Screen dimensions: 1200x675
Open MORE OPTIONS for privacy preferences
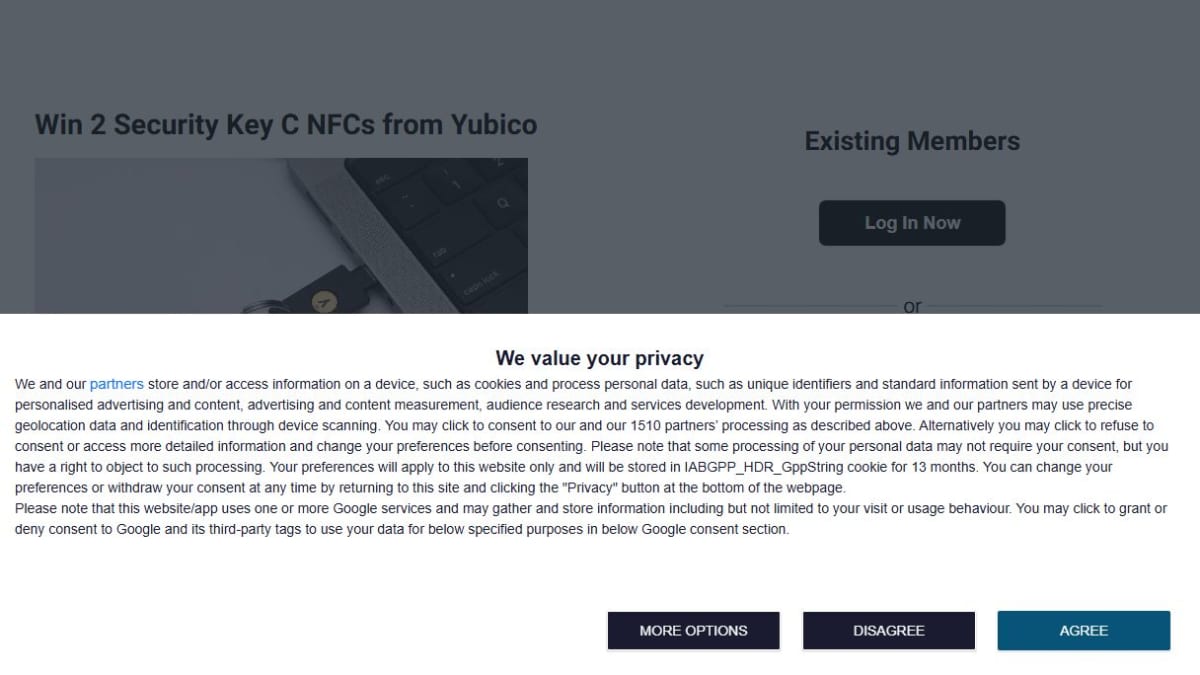point(693,630)
